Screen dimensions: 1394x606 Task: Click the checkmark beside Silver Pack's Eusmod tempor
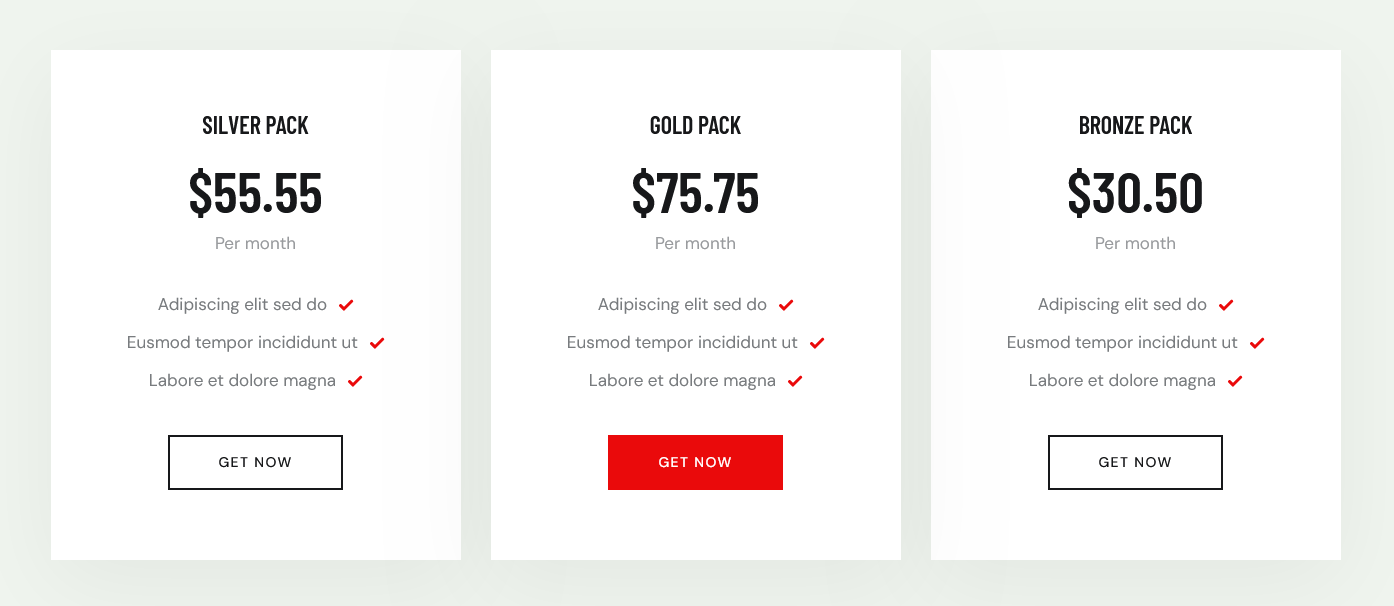[x=377, y=343]
